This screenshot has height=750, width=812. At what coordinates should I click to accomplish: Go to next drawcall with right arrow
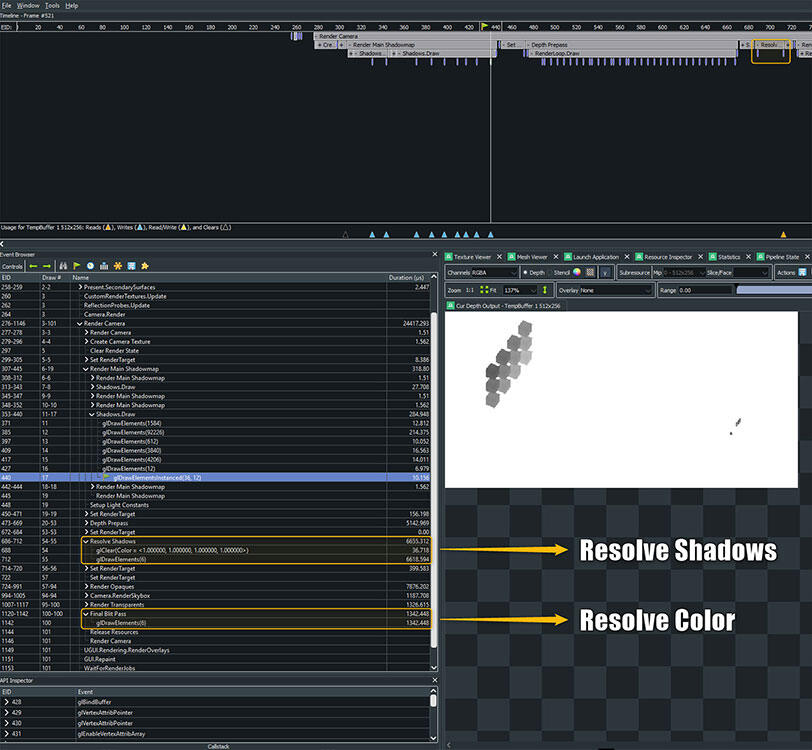pos(47,266)
